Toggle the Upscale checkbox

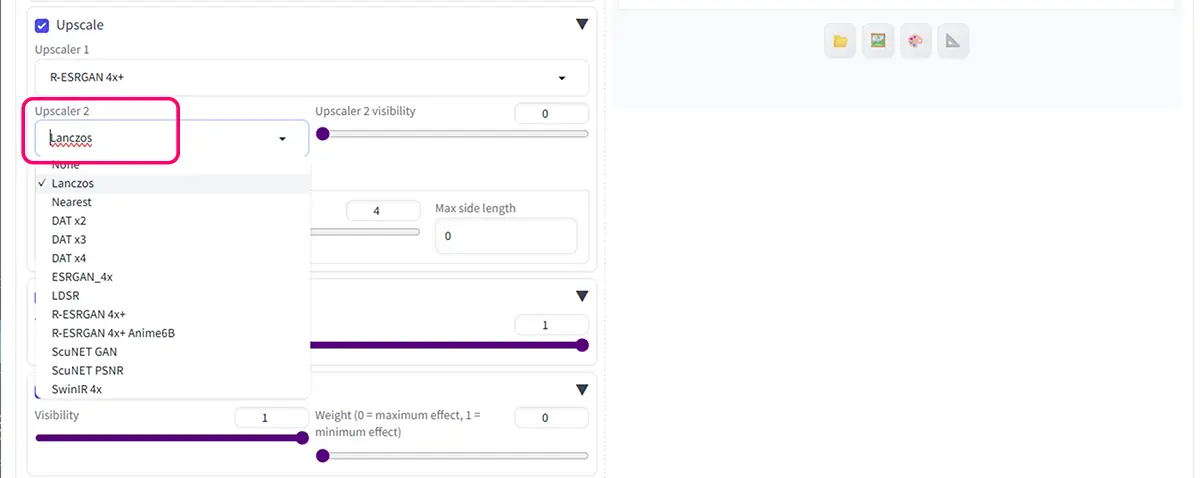(x=42, y=25)
